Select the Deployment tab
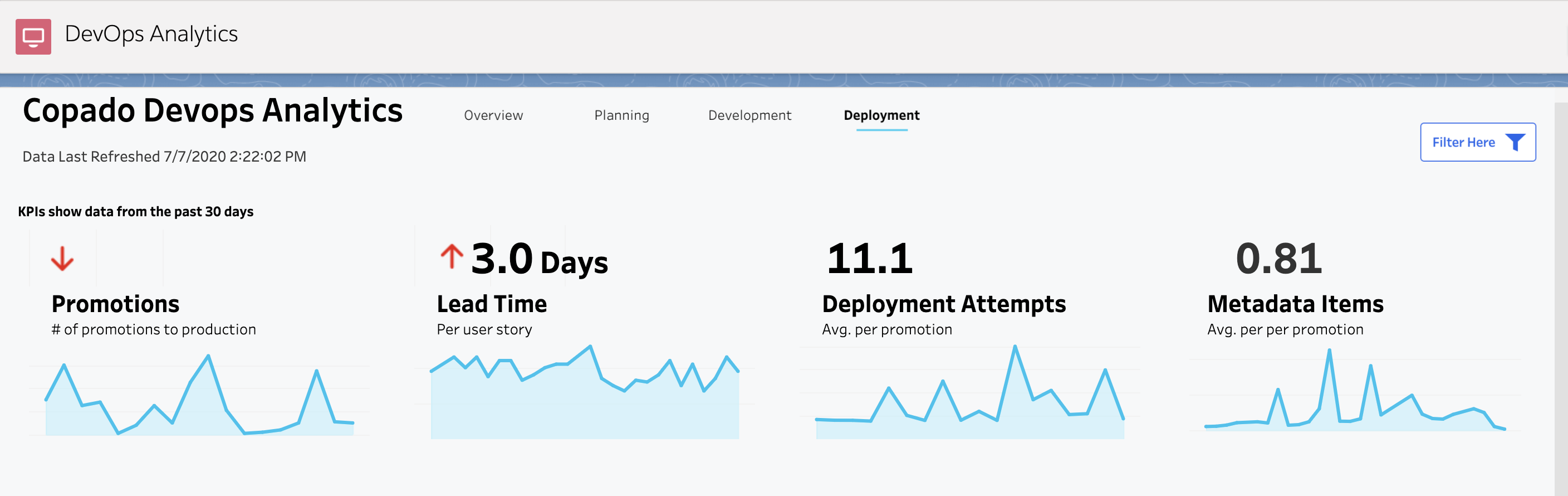Screen dimensions: 1568x496 pos(881,115)
